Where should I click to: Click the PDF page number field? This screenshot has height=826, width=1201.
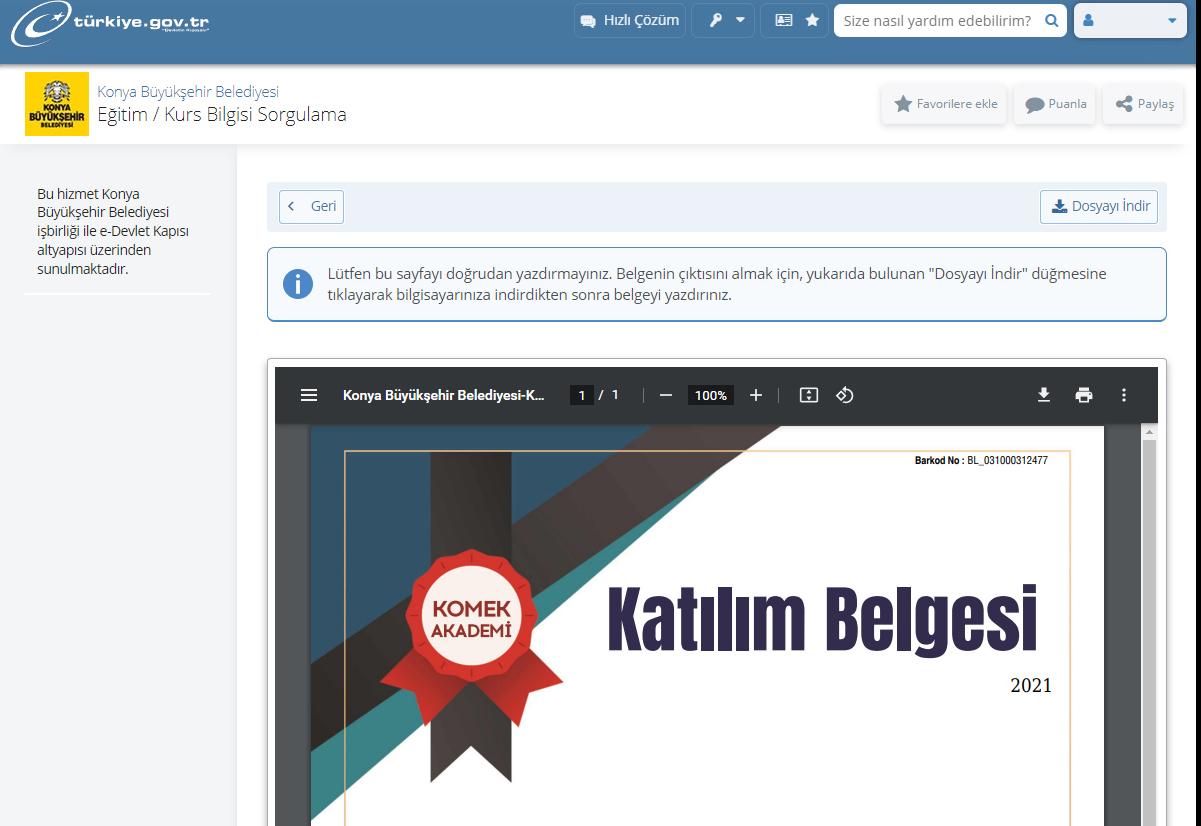tap(581, 395)
